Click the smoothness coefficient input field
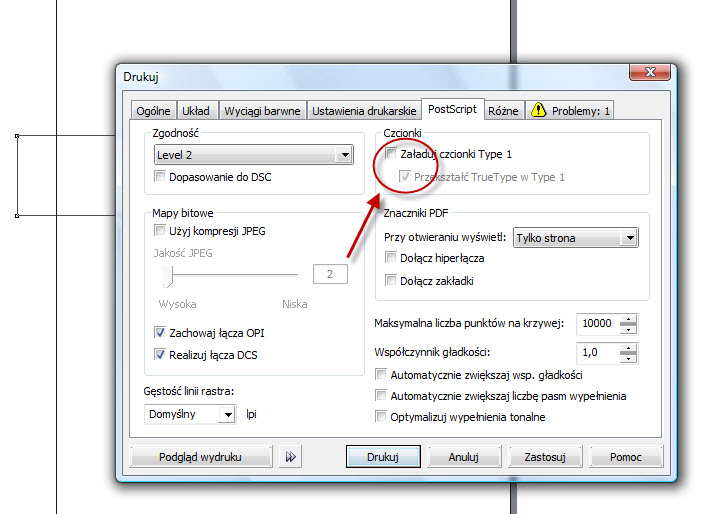Screen dimensions: 708x514 pyautogui.click(x=597, y=352)
